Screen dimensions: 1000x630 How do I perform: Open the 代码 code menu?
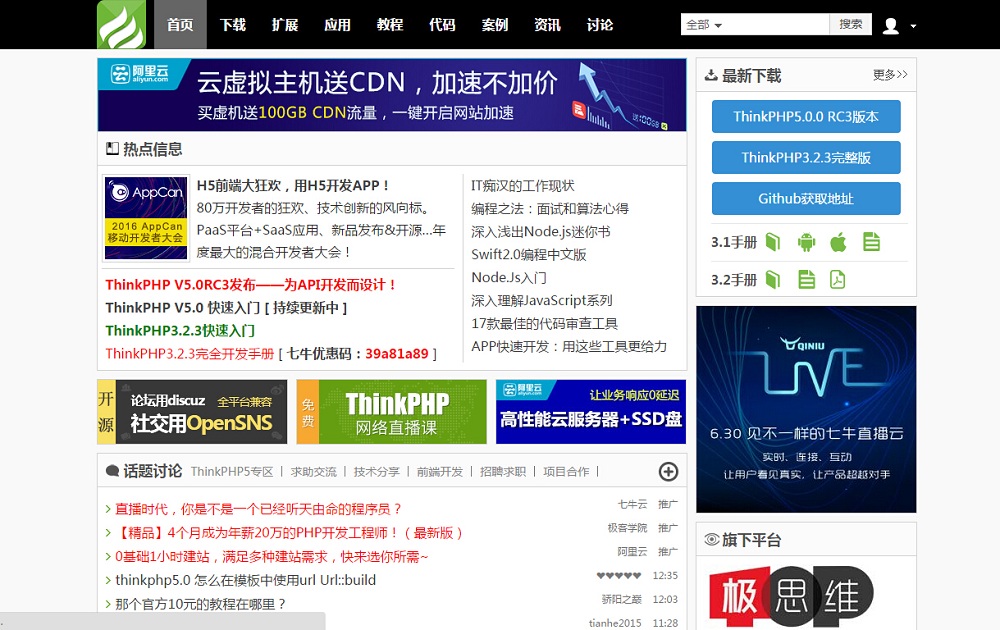point(442,24)
